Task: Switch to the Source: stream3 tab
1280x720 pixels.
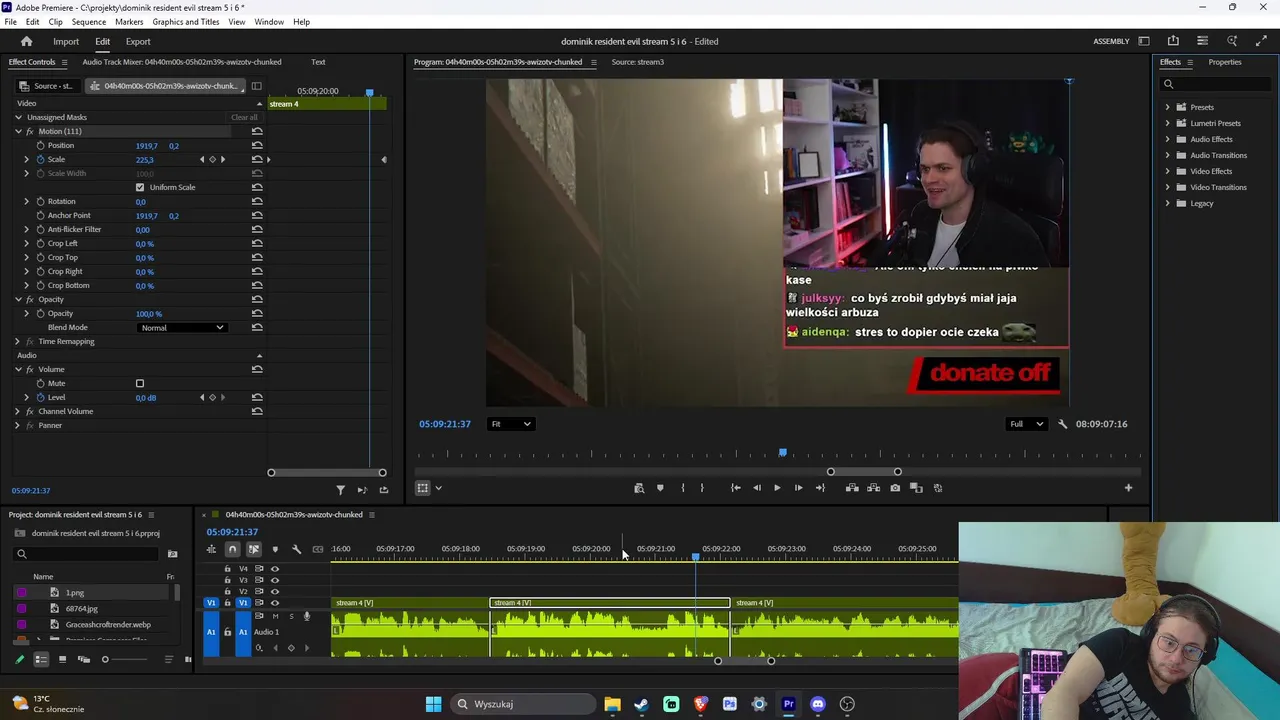Action: pos(638,62)
